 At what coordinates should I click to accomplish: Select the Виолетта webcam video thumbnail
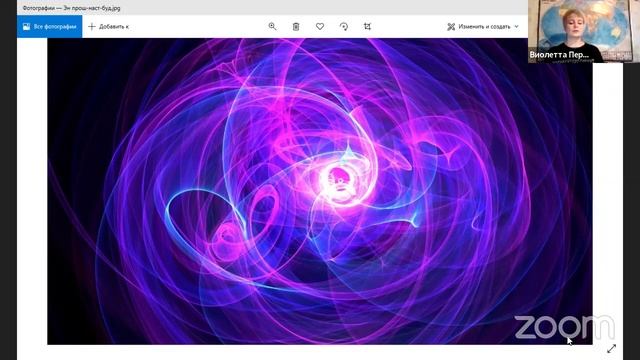click(x=584, y=31)
